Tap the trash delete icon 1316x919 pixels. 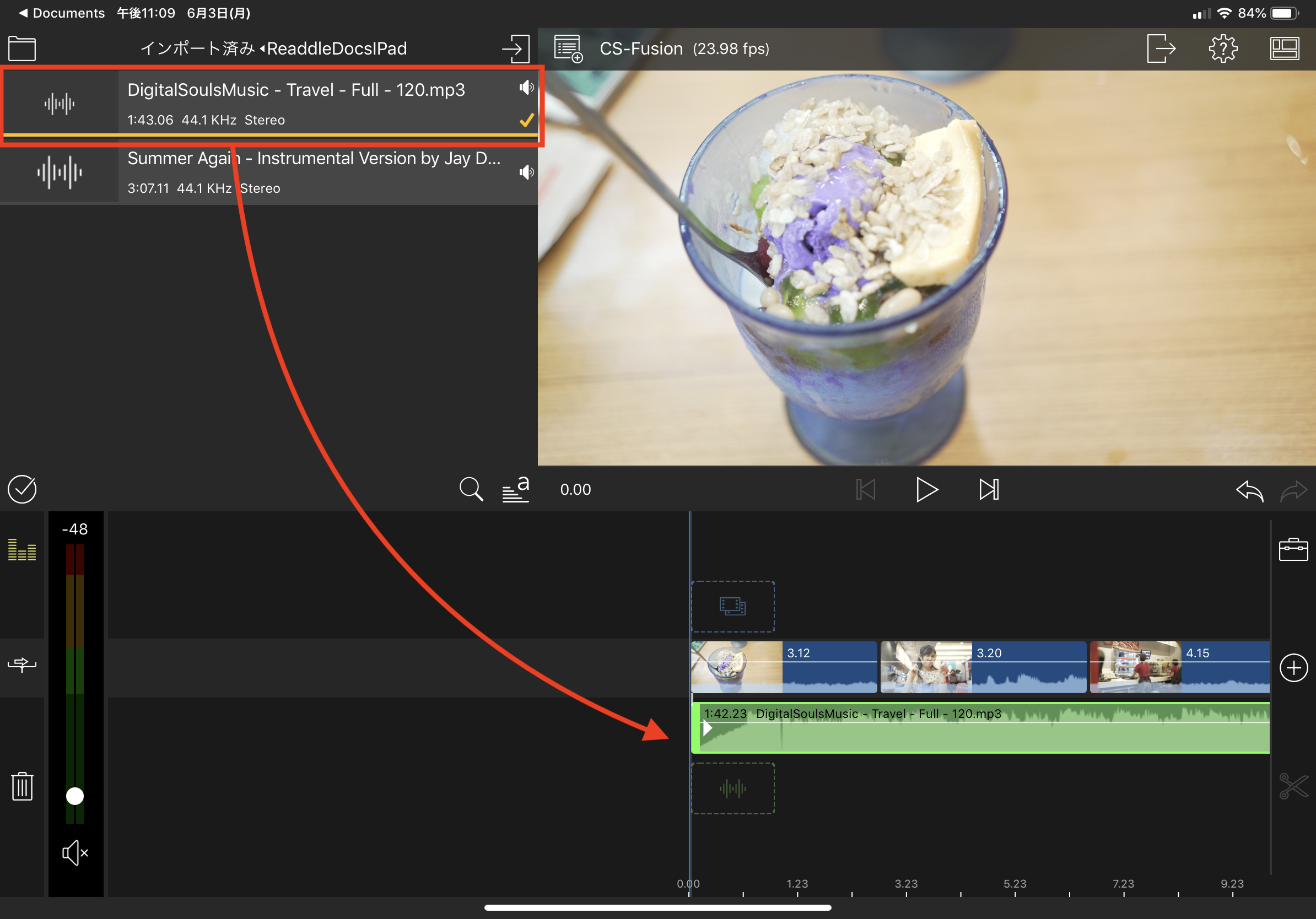pos(22,786)
